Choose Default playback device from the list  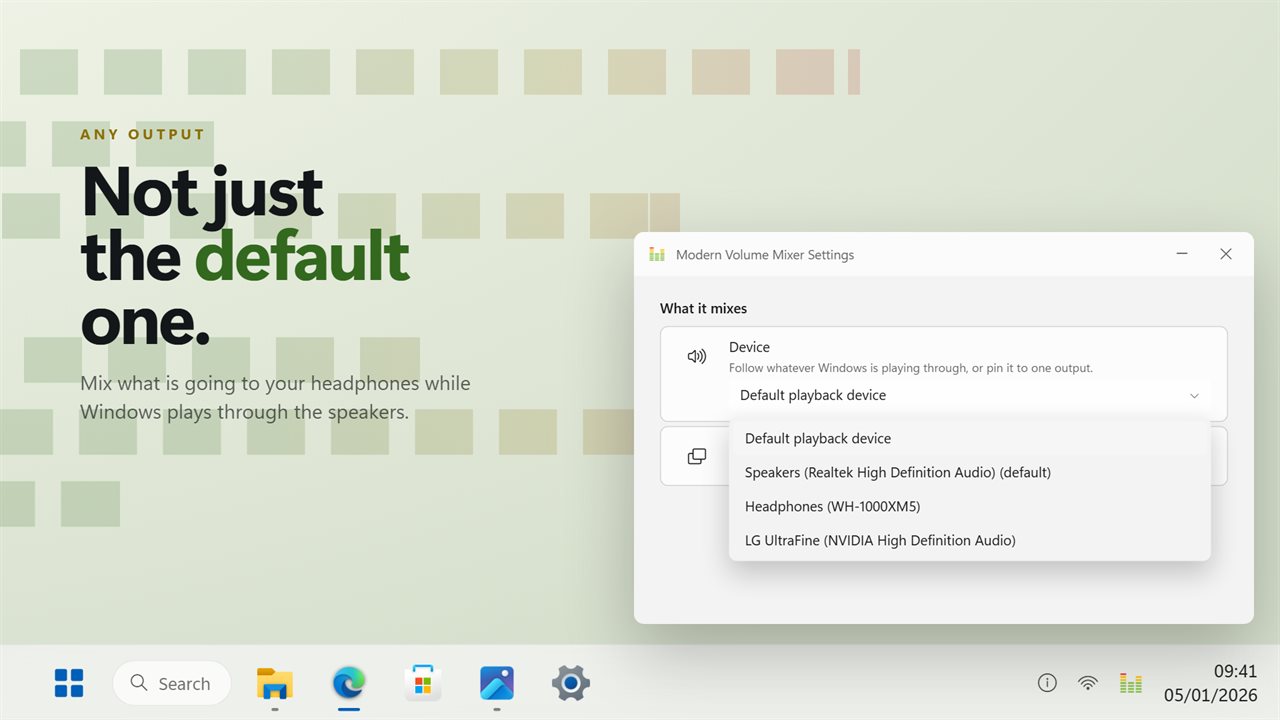970,438
